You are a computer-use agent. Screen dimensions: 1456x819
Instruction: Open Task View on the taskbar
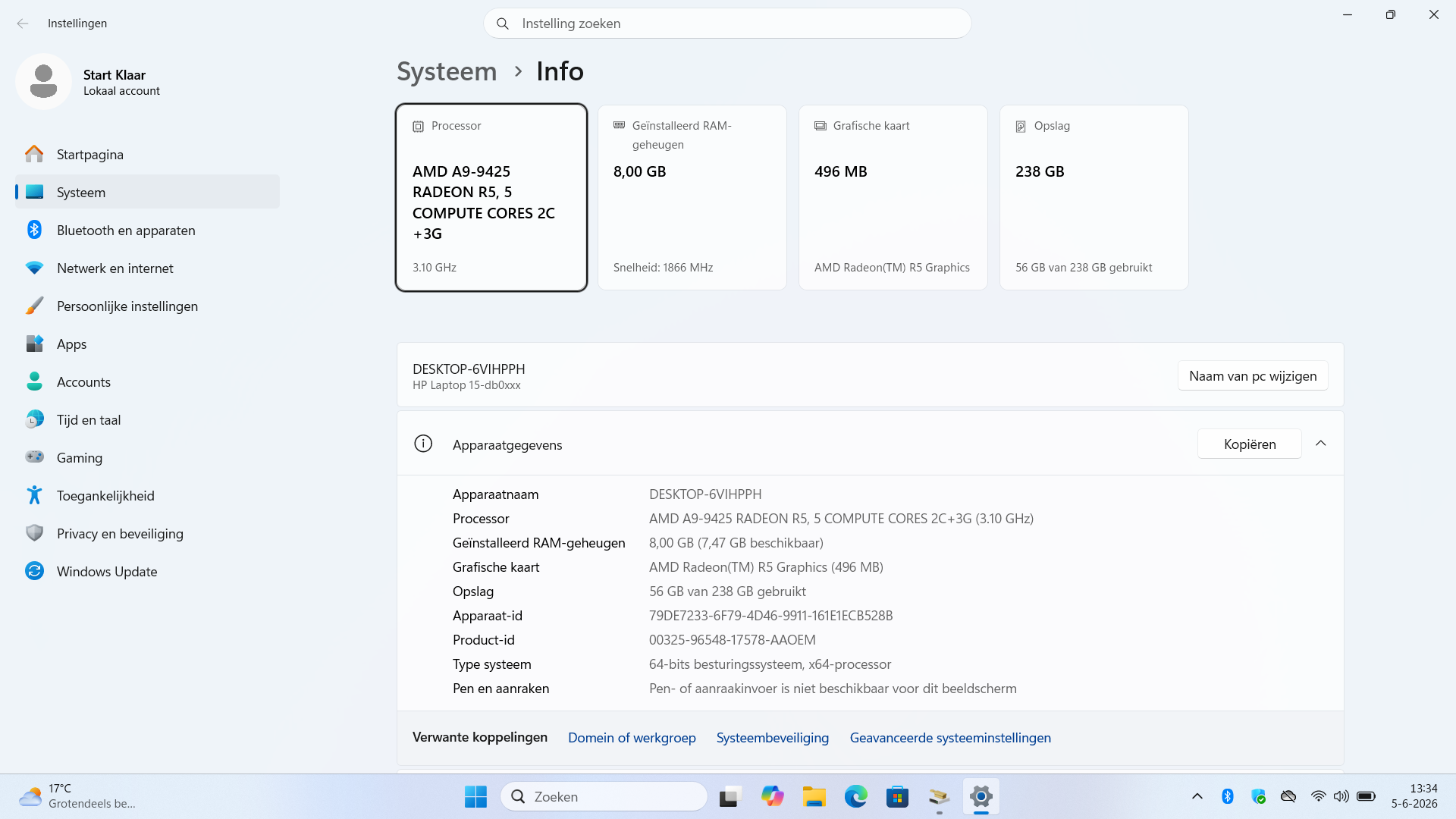pos(730,796)
